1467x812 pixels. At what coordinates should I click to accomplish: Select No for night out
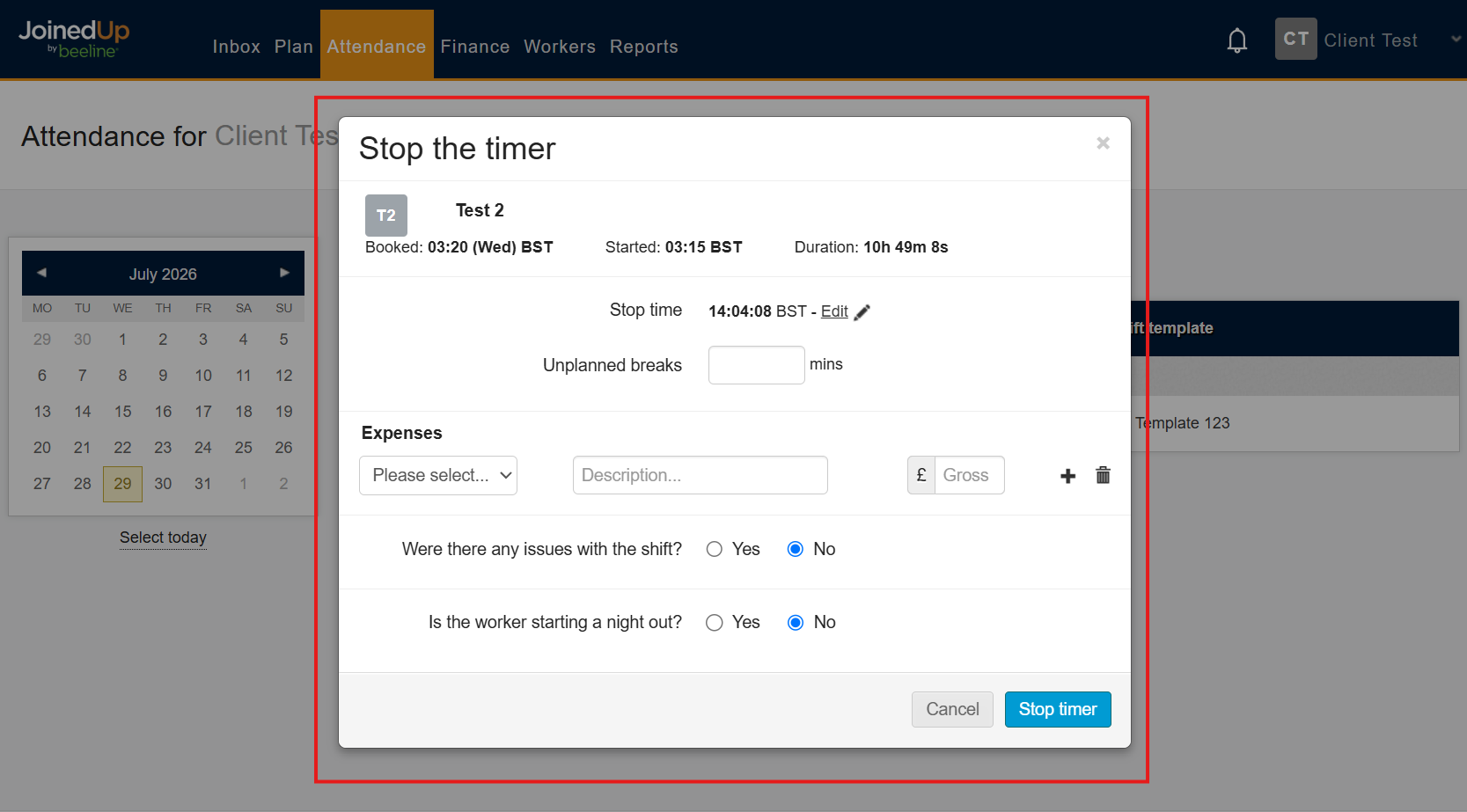point(796,623)
